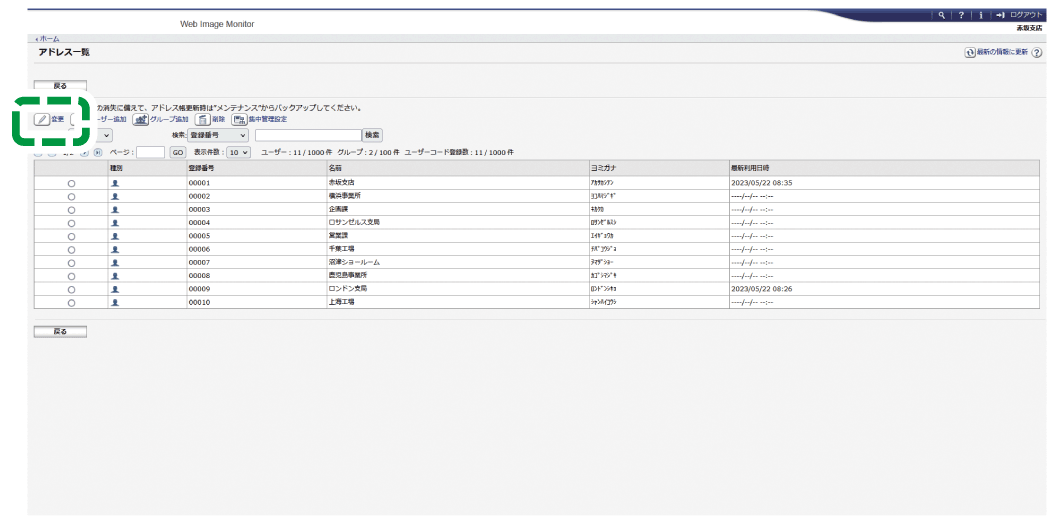Open help via the question mark in header
This screenshot has width=1052, height=524.
click(960, 15)
